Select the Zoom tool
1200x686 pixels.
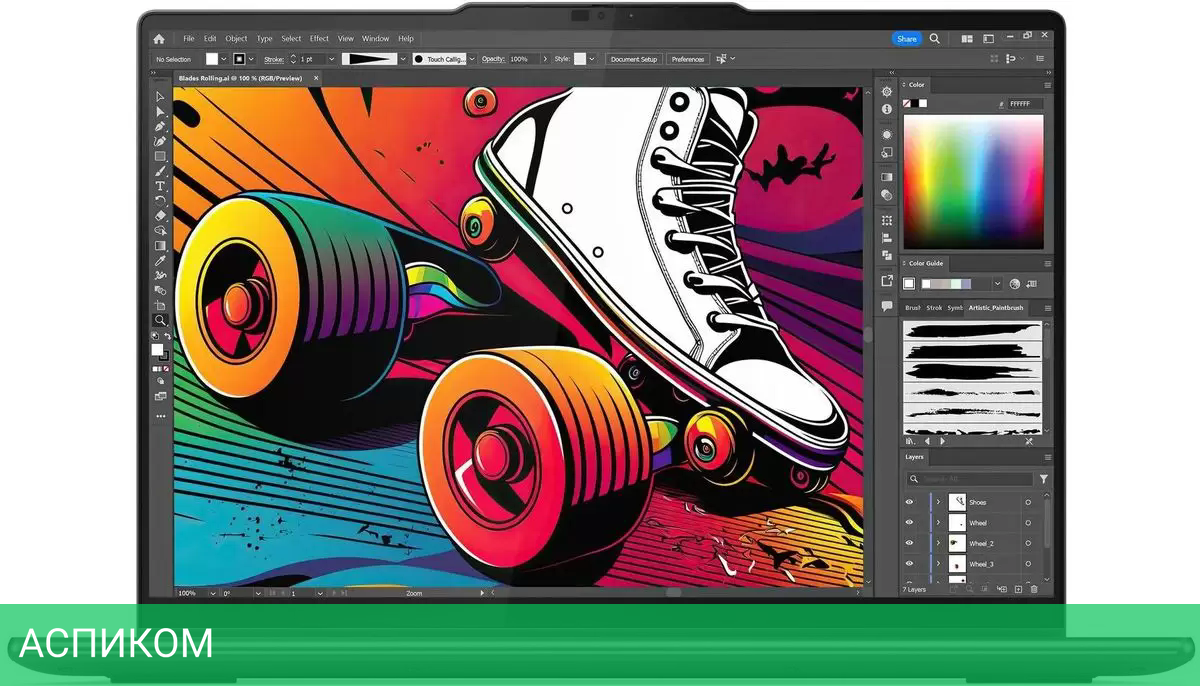tap(160, 320)
